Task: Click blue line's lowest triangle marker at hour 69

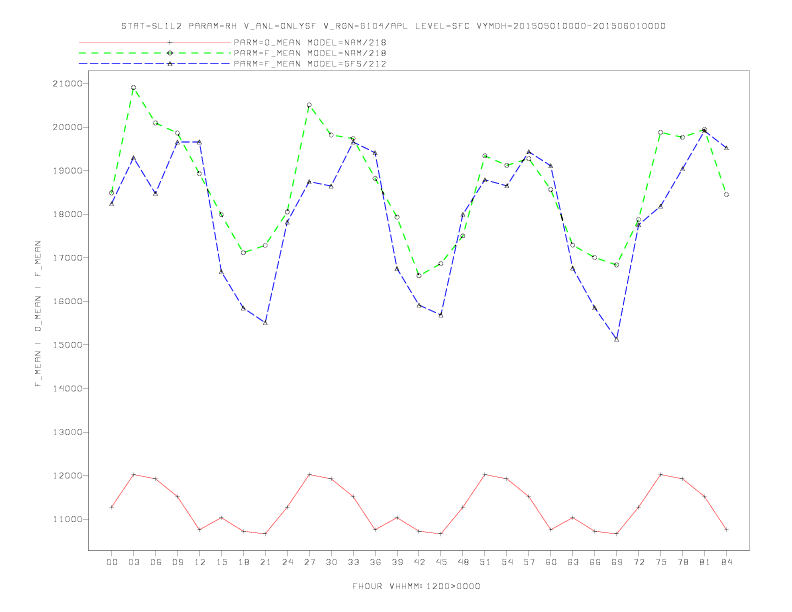Action: click(616, 339)
